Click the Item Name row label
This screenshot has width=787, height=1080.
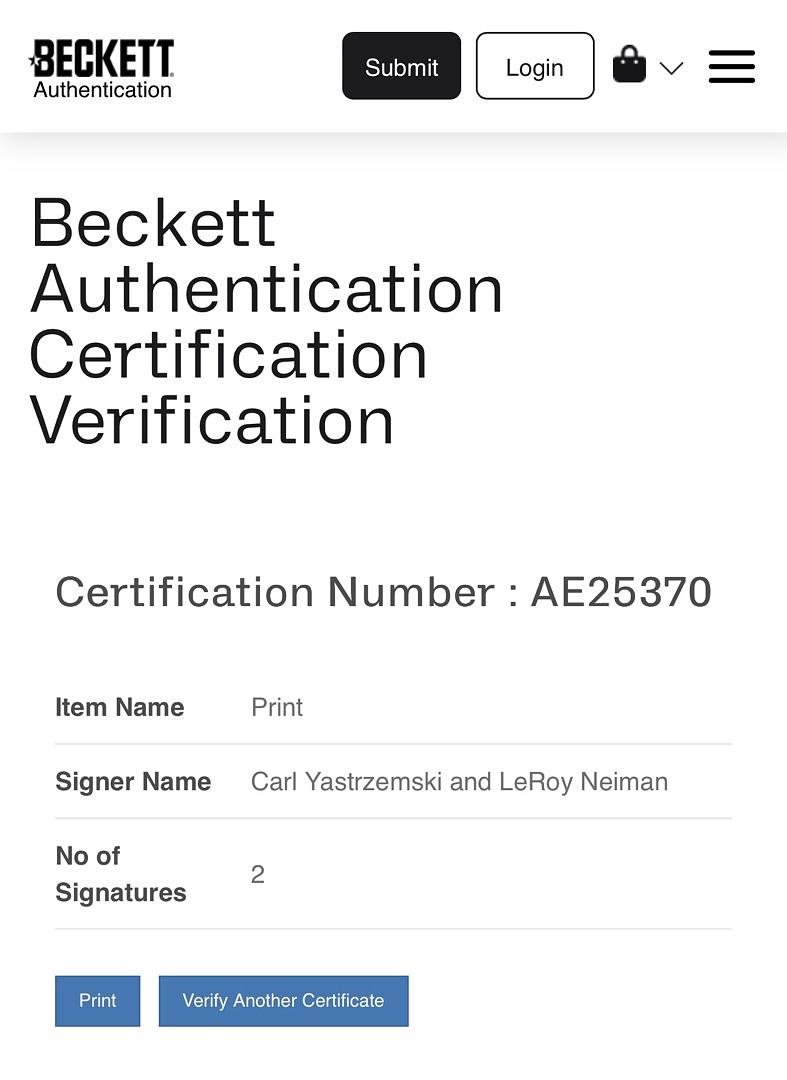(x=120, y=707)
